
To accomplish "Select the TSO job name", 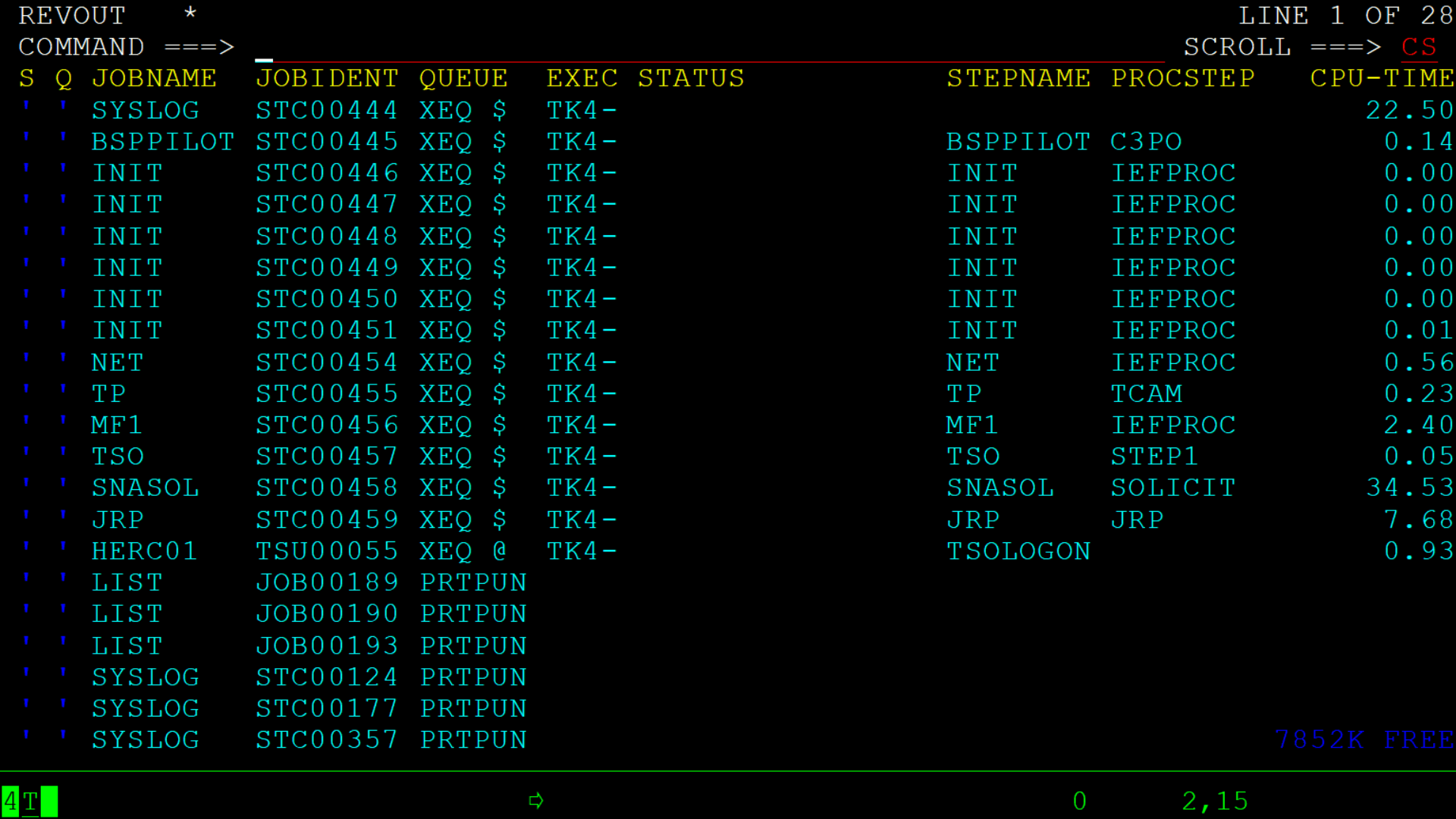I will [118, 457].
